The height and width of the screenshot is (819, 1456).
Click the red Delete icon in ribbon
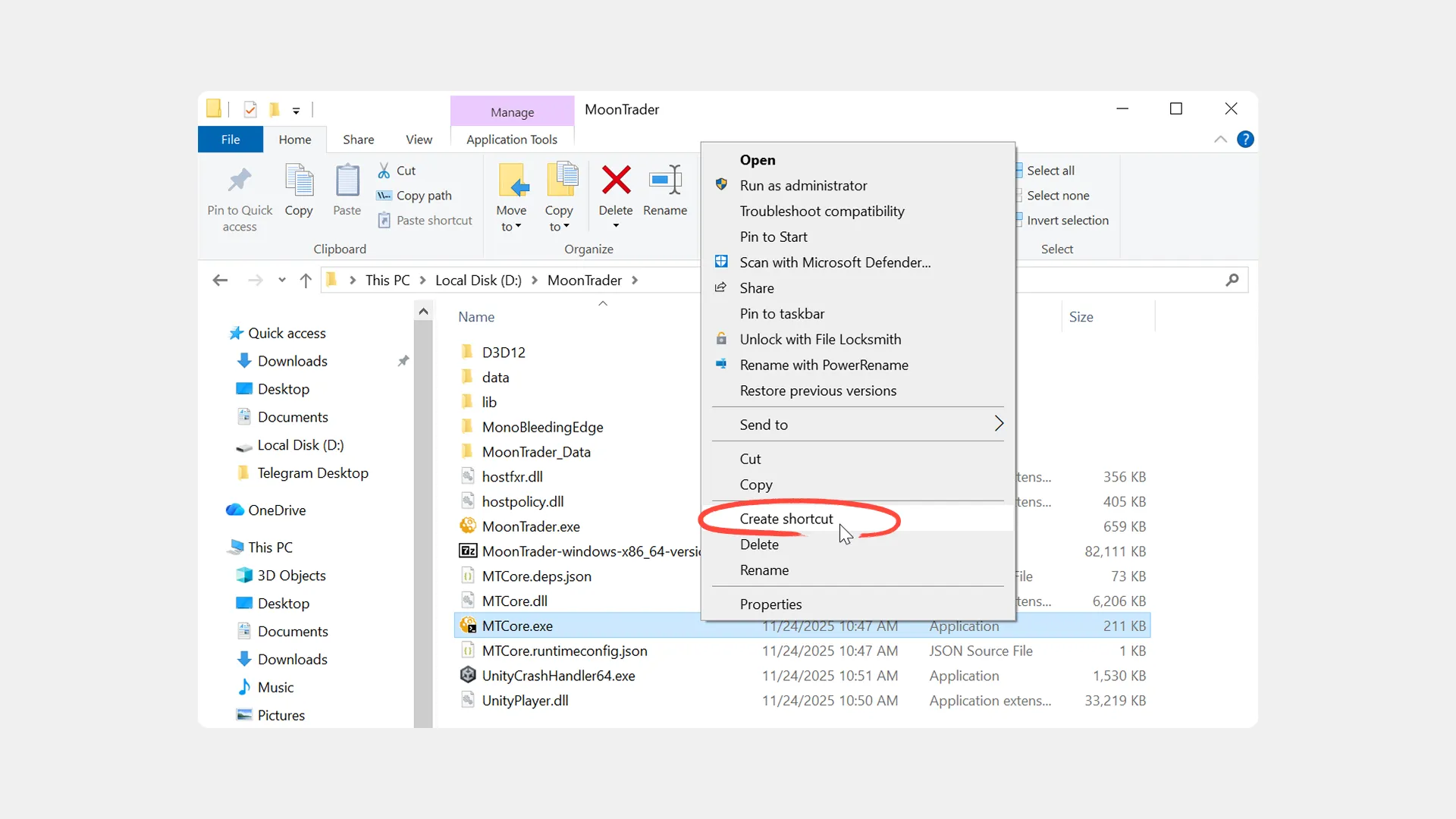[x=616, y=181]
